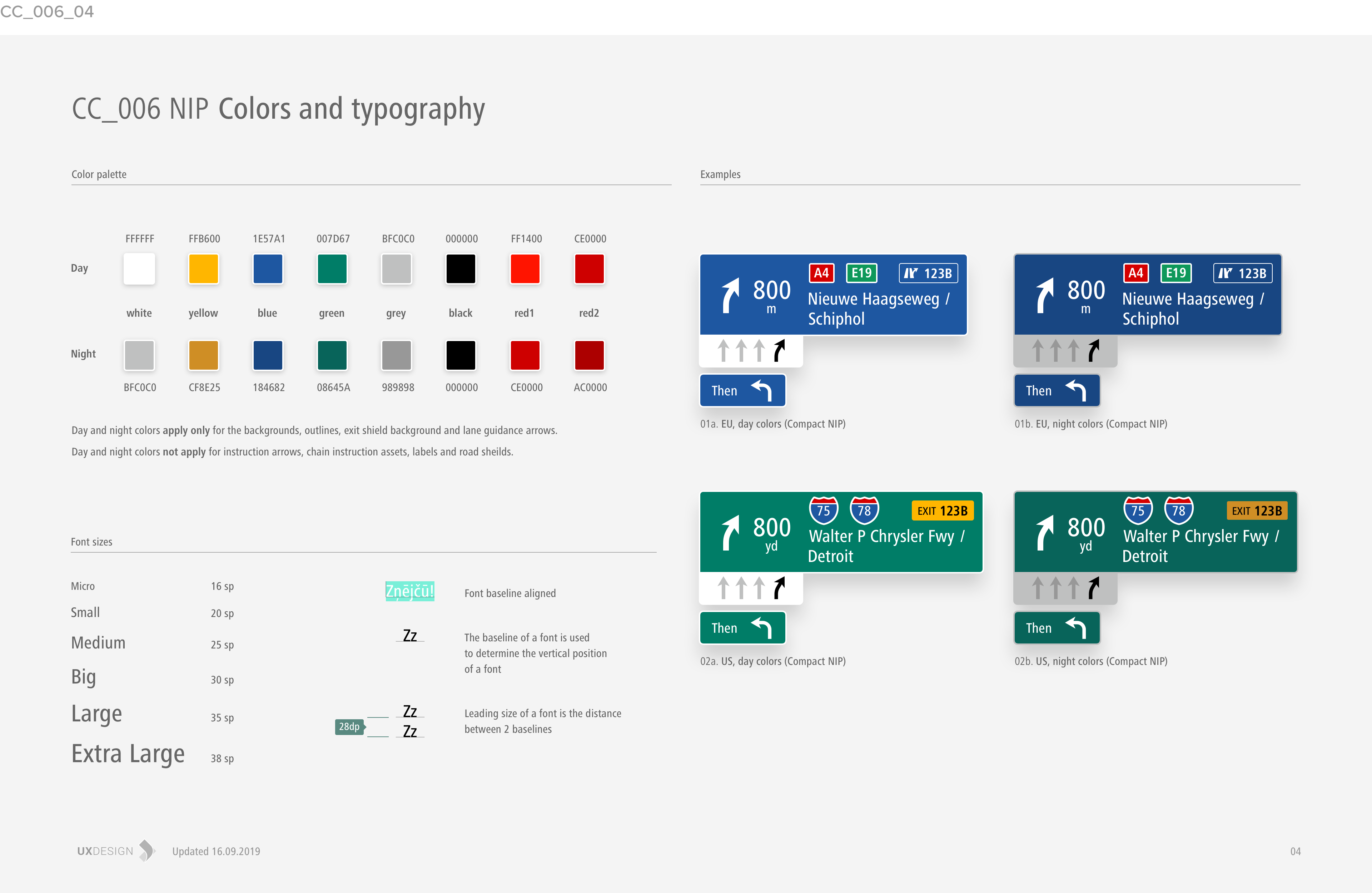This screenshot has width=1372, height=893.
Task: Click the red A4 road shield in day EU sign
Action: tap(821, 273)
